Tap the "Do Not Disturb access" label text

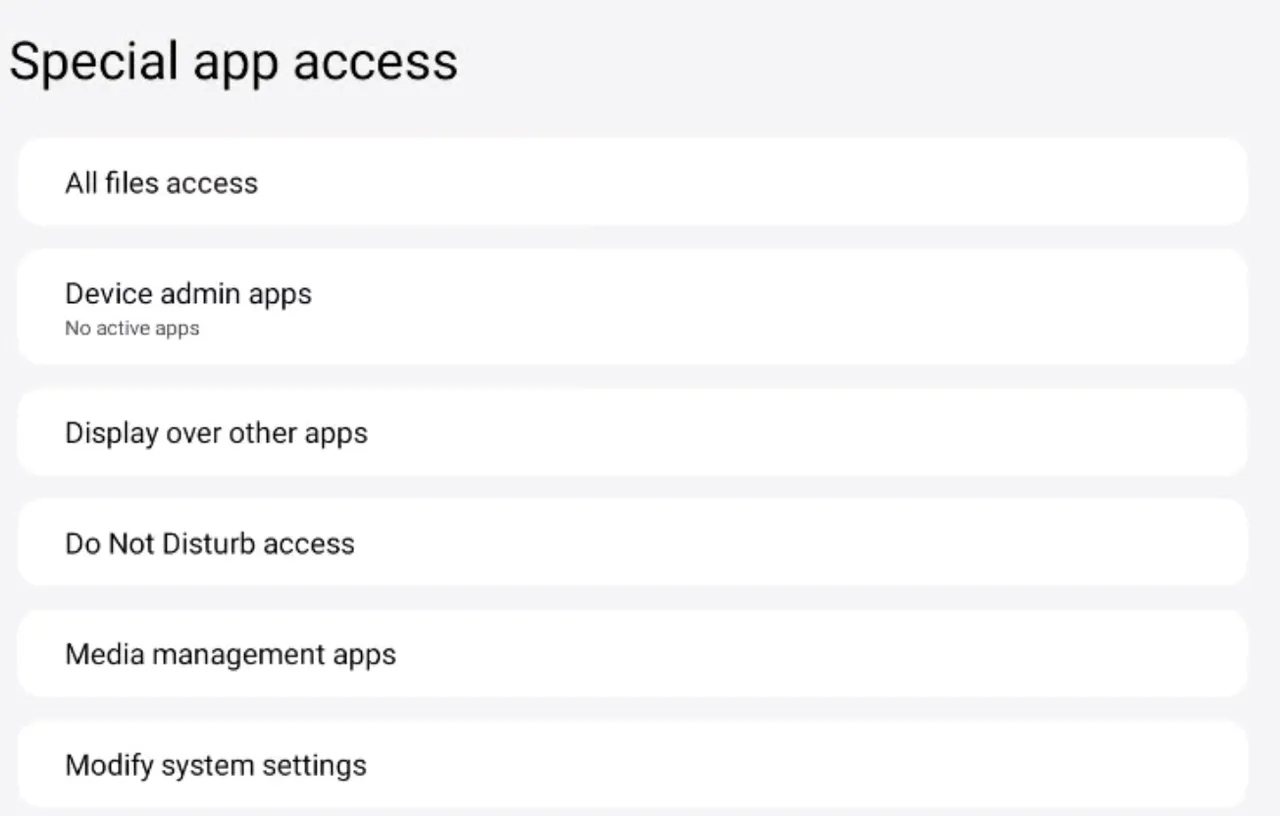(x=210, y=544)
